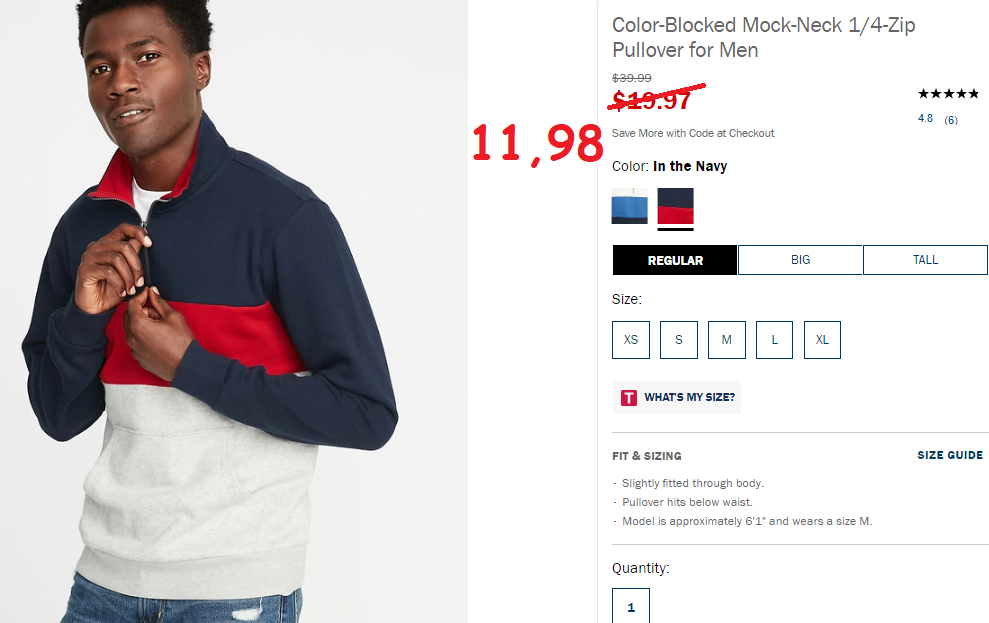Select size XL
Image resolution: width=989 pixels, height=623 pixels.
[822, 340]
